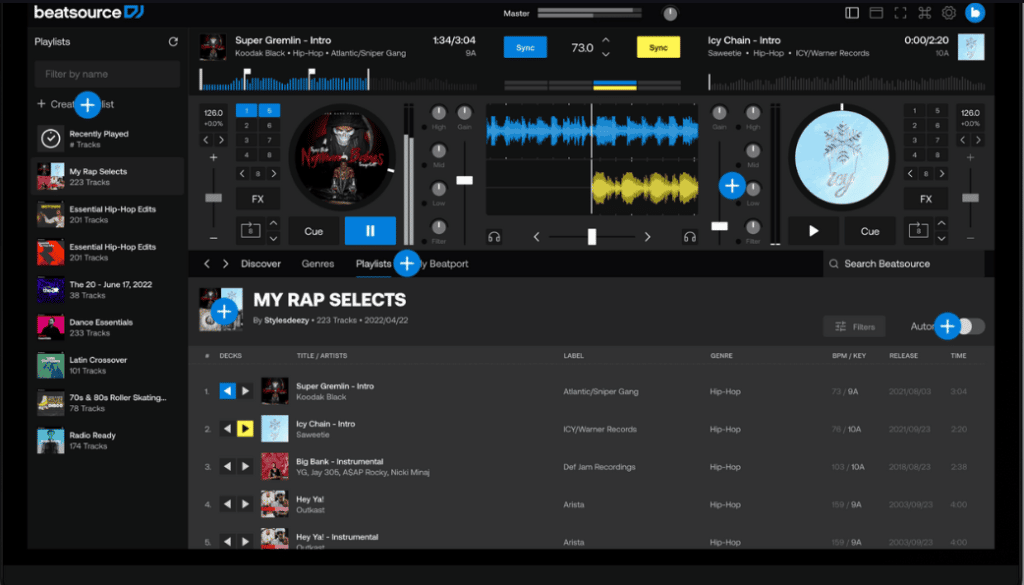Click the crossfader slider handle
Image resolution: width=1024 pixels, height=585 pixels.
click(x=592, y=237)
